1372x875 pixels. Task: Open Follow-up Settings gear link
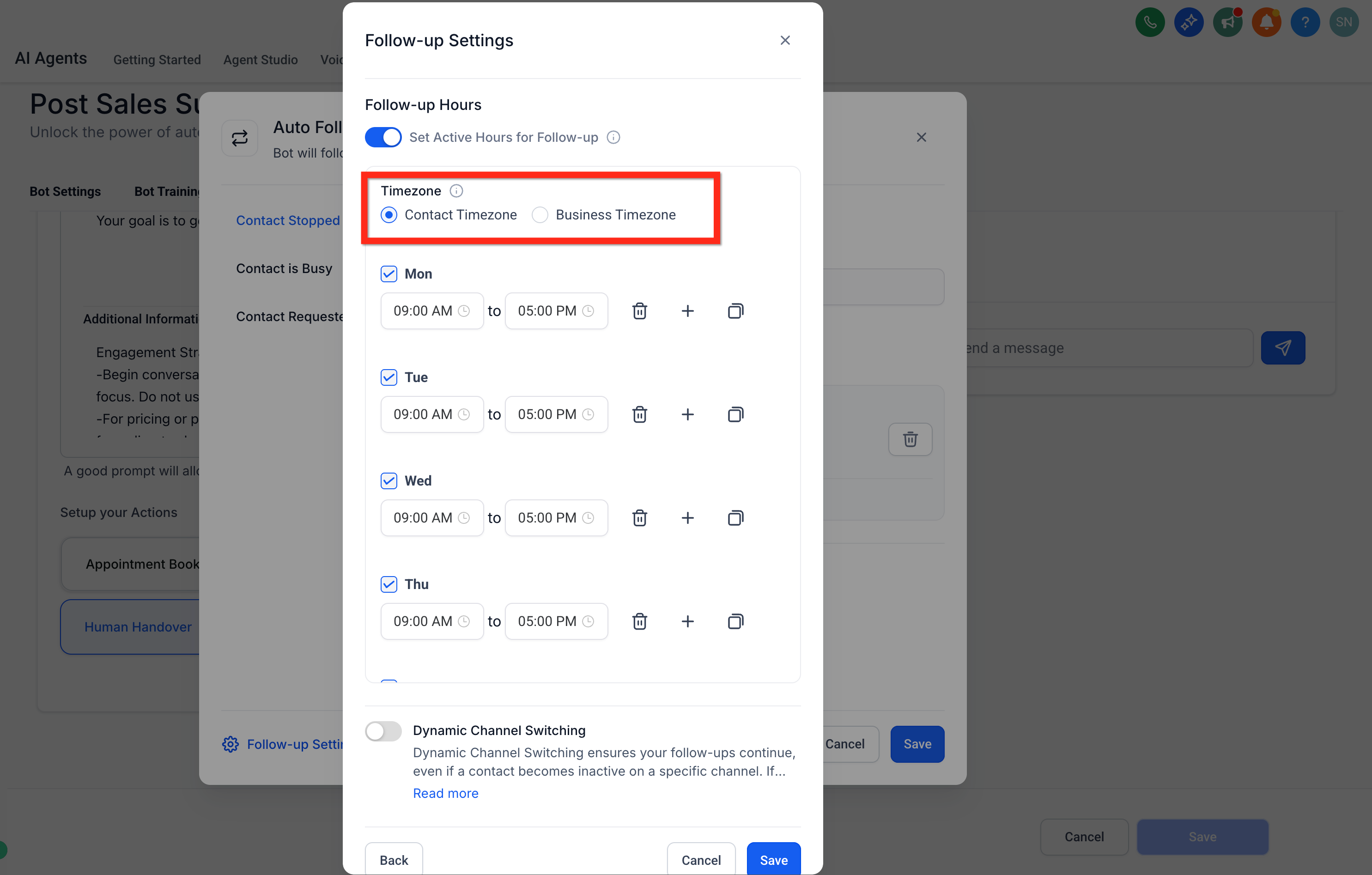(x=283, y=744)
